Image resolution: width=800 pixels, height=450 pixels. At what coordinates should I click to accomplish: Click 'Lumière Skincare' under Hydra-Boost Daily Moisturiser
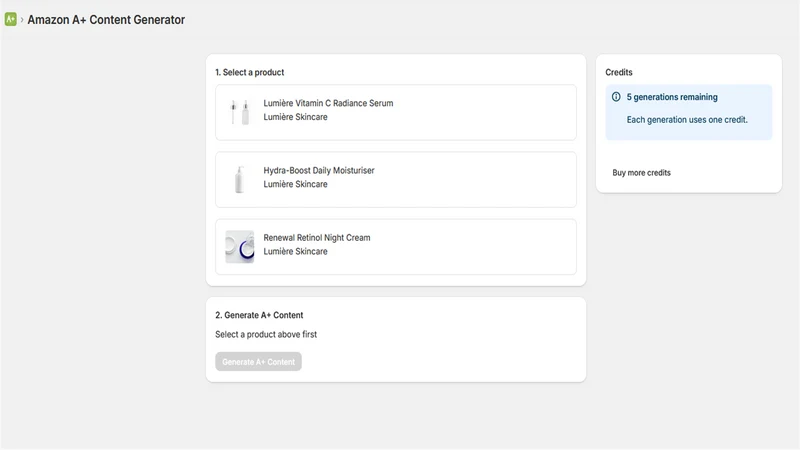click(295, 184)
